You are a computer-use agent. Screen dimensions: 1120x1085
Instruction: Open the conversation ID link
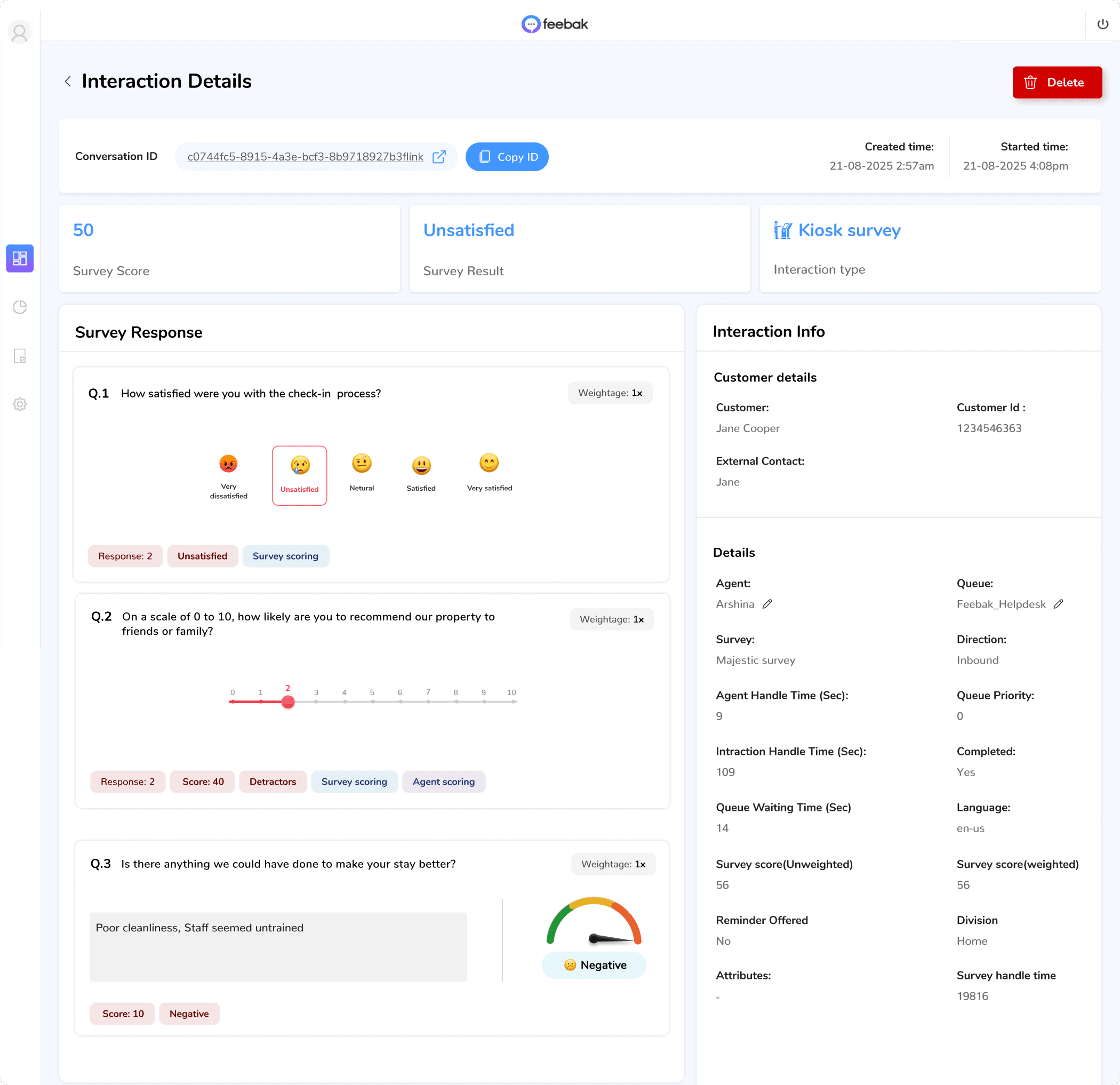click(x=305, y=157)
